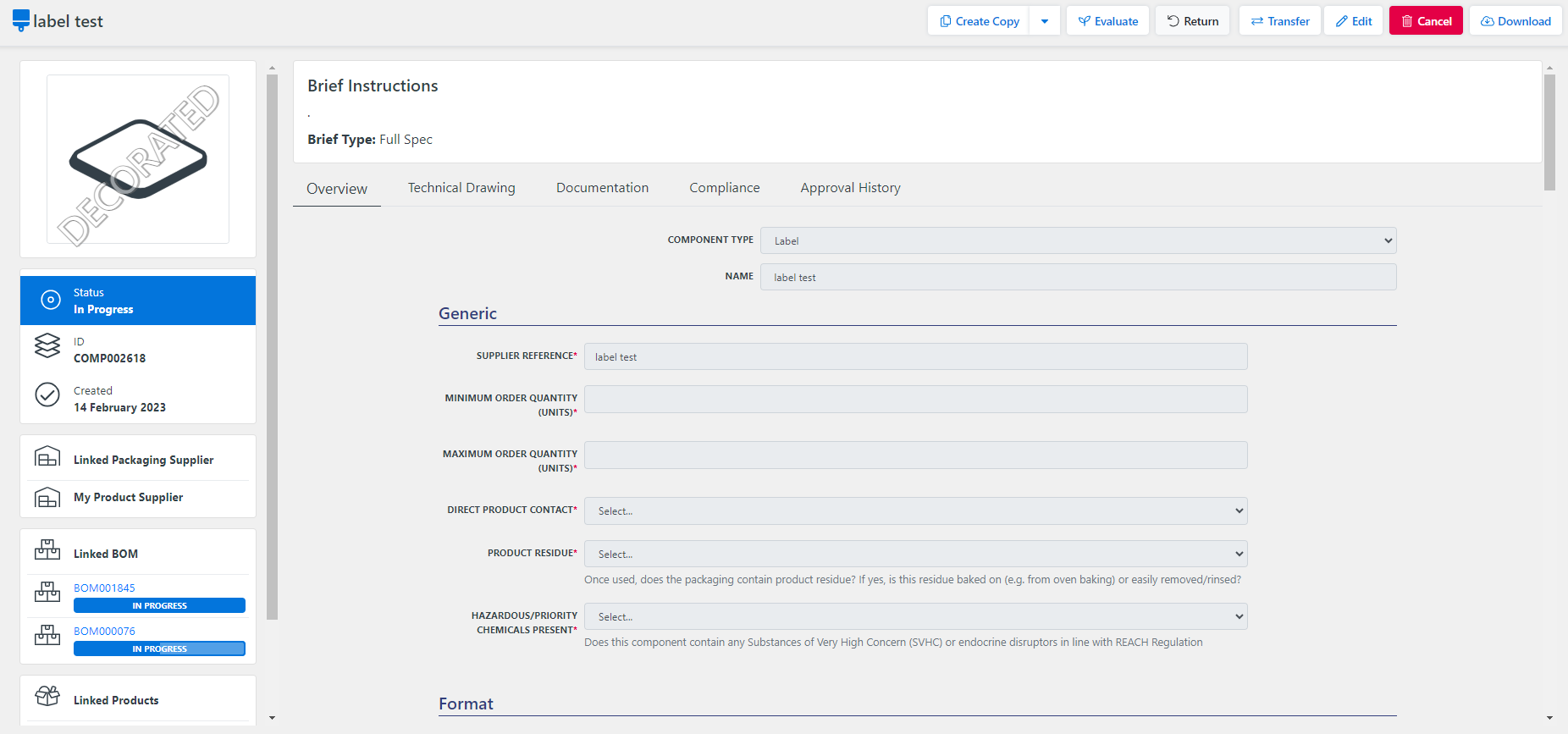
Task: Click the ID layers stack icon
Action: tap(47, 346)
